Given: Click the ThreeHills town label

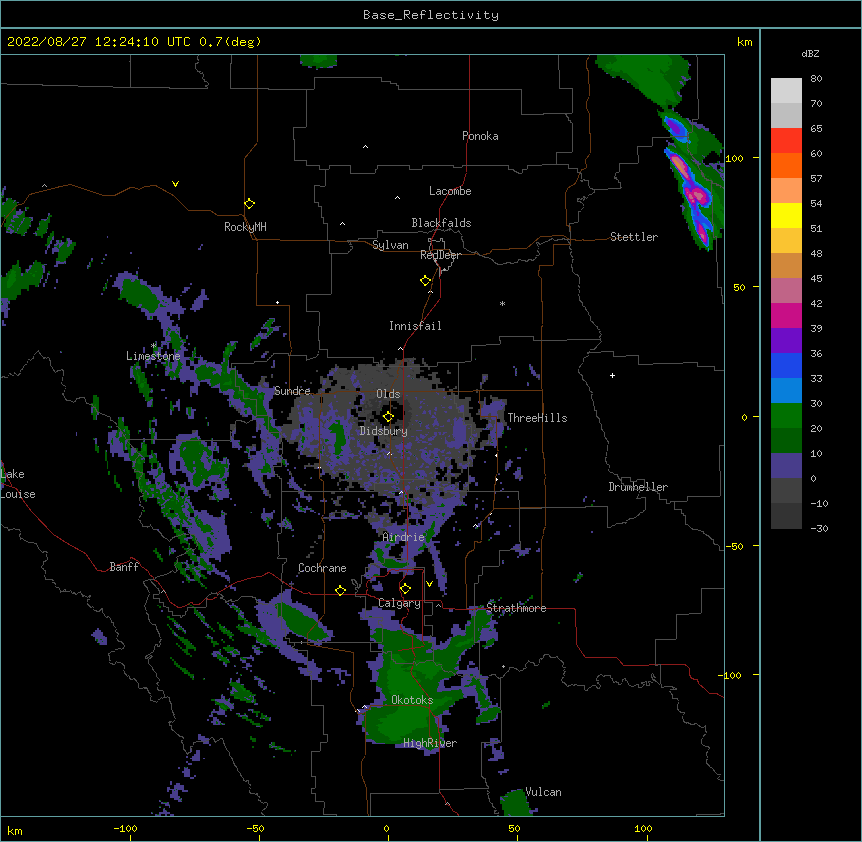Looking at the screenshot, I should coord(537,418).
